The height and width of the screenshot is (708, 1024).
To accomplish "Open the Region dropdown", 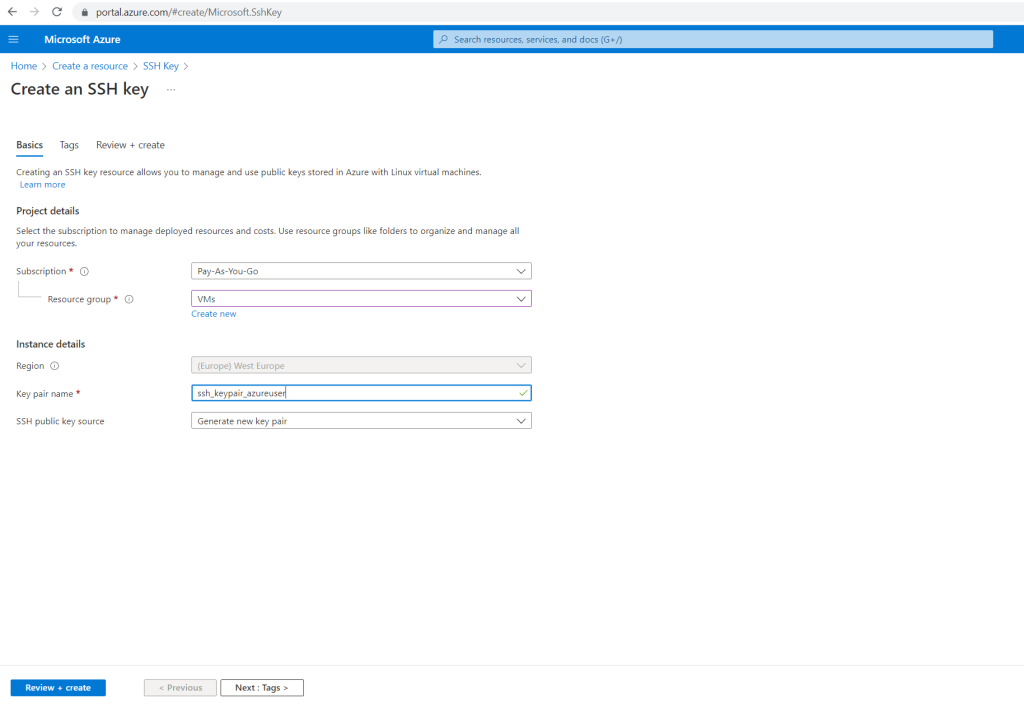I will coord(361,365).
